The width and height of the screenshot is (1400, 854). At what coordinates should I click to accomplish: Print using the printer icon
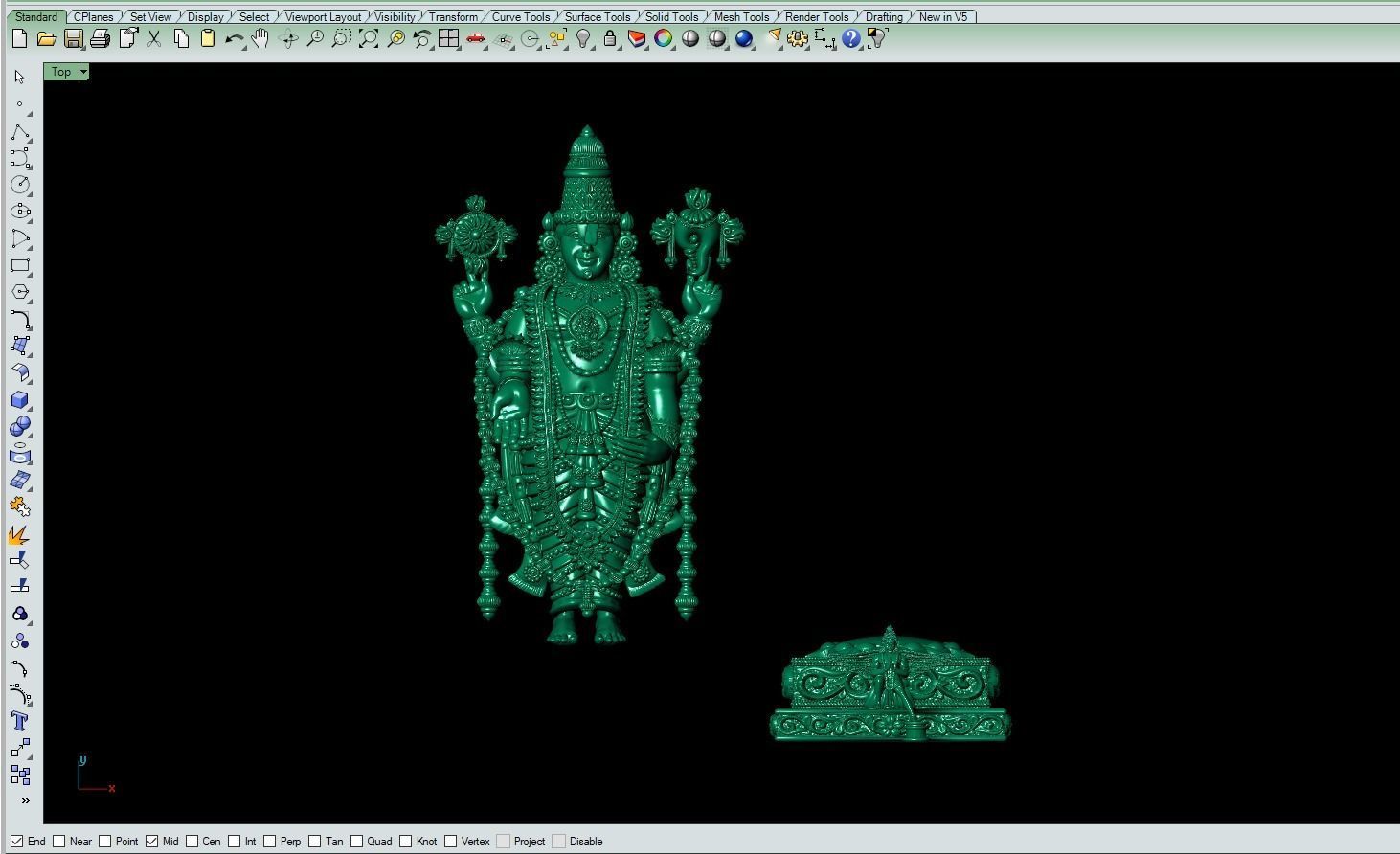[100, 39]
